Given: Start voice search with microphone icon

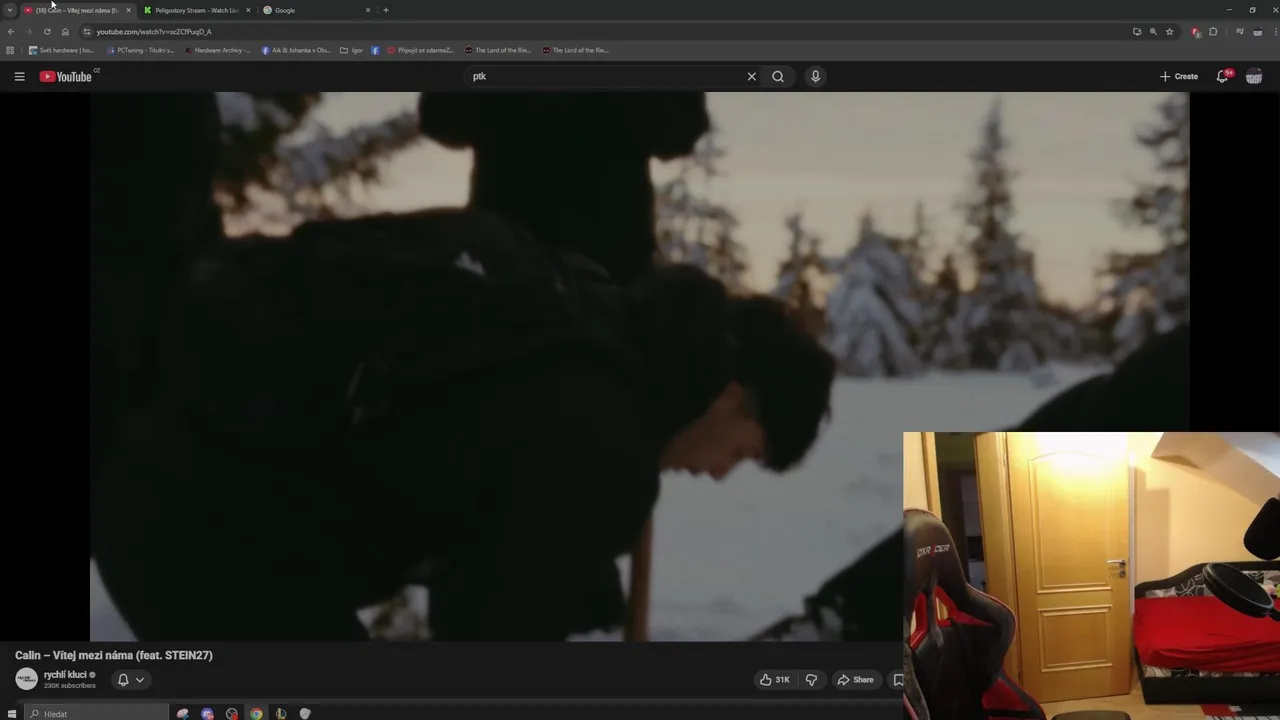Looking at the screenshot, I should click(815, 76).
